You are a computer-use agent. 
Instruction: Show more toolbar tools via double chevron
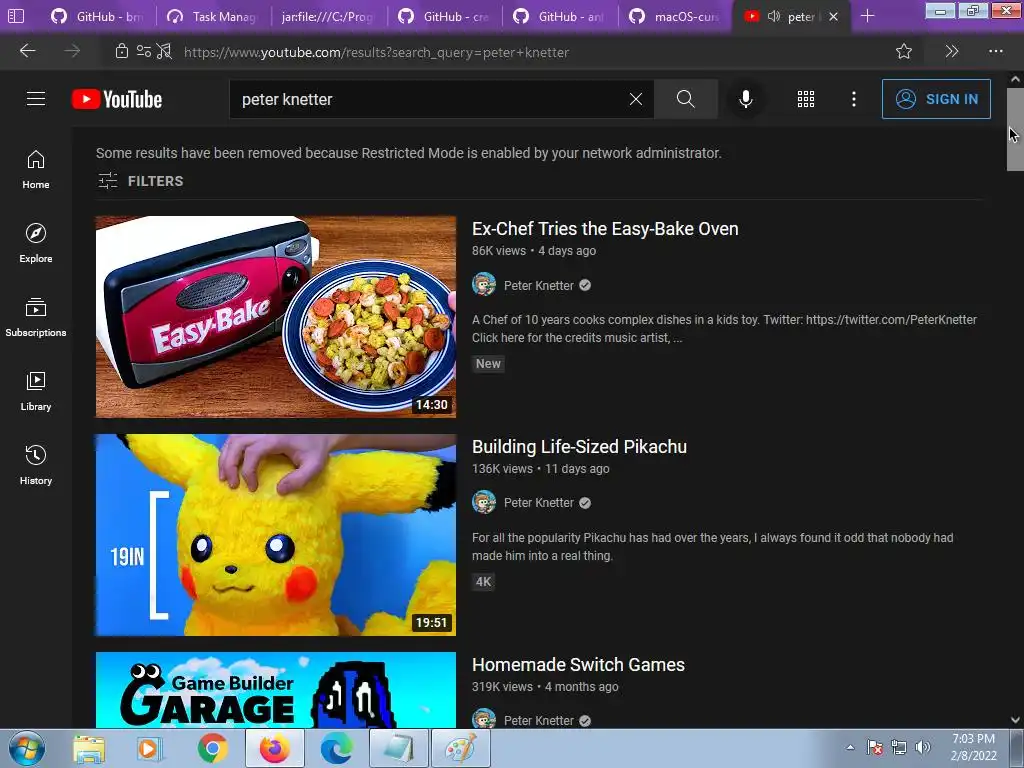pyautogui.click(x=952, y=51)
